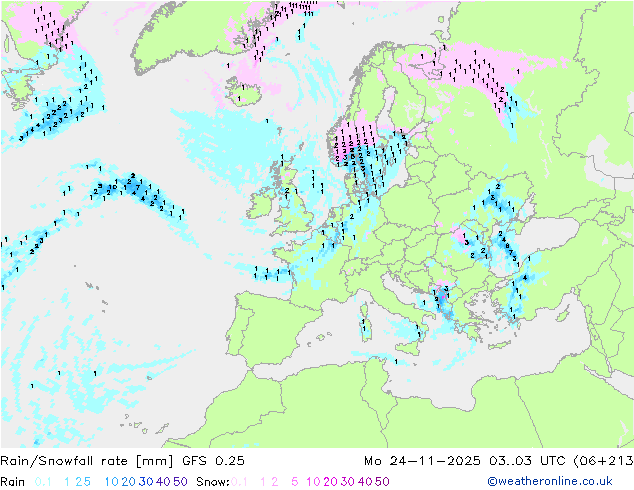Screen dimensions: 634x490
Task: Click the "Rain/Snowfall rate [mm]" title text
Action: pos(87,461)
